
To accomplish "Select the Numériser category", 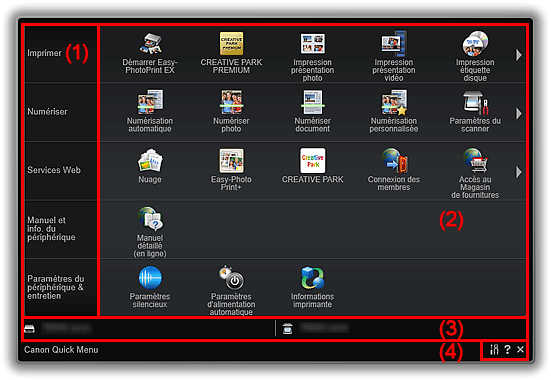I will pos(61,112).
